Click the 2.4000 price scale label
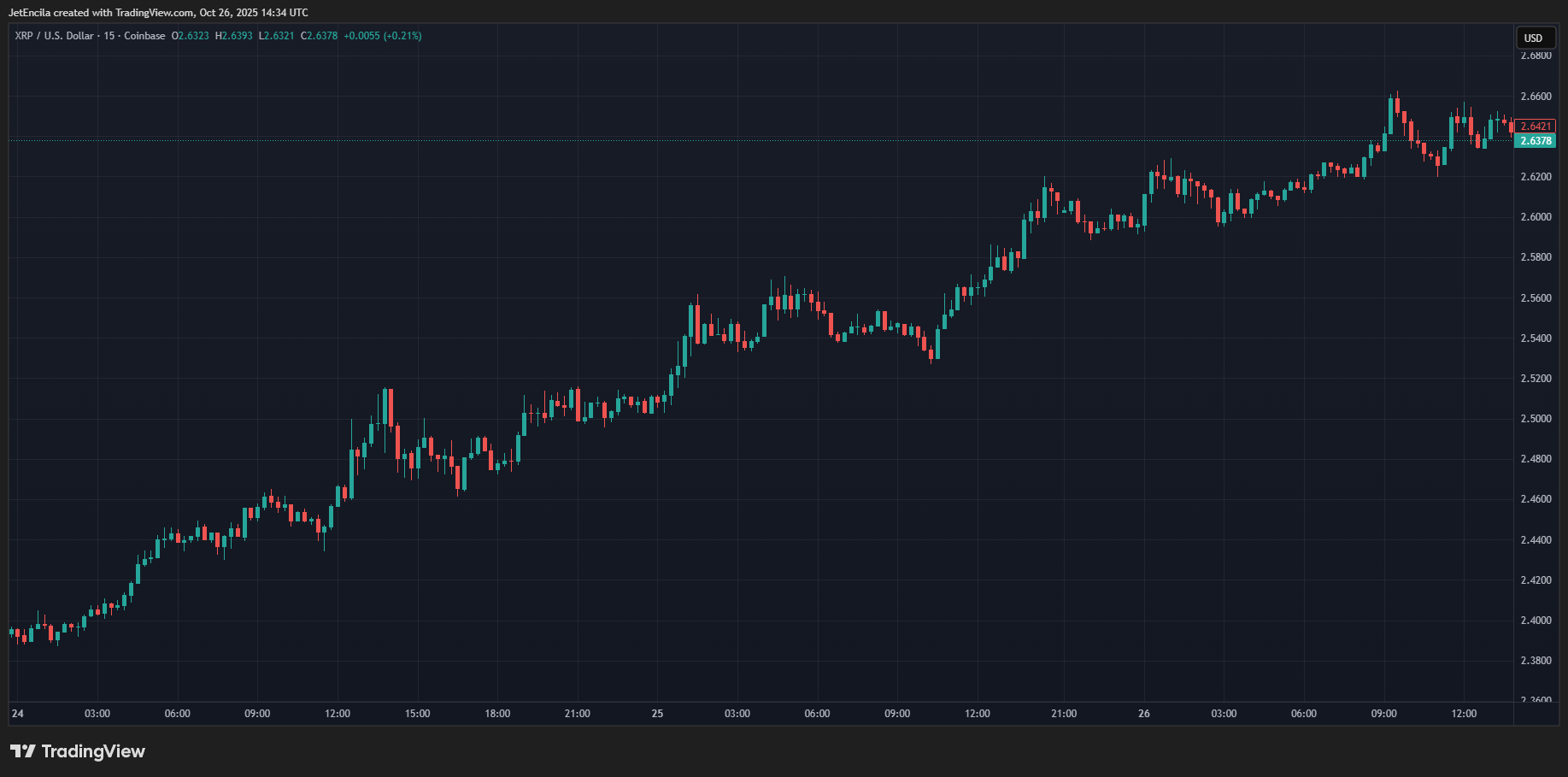The width and height of the screenshot is (1568, 777). coord(1536,621)
